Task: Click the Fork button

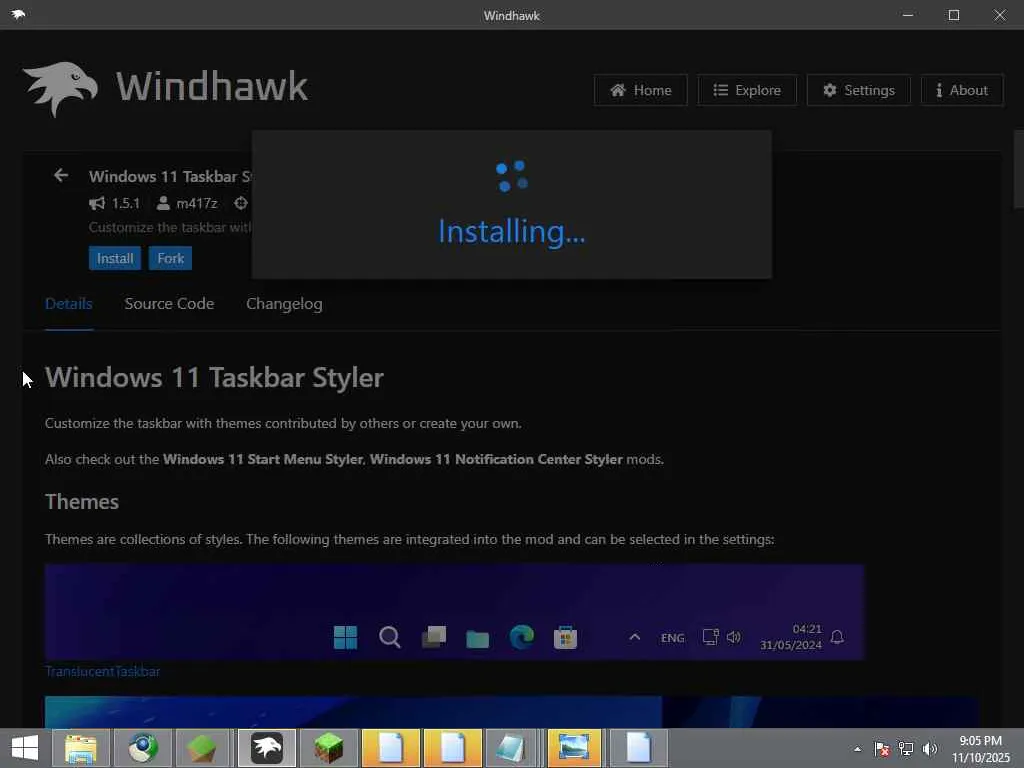Action: (x=170, y=258)
